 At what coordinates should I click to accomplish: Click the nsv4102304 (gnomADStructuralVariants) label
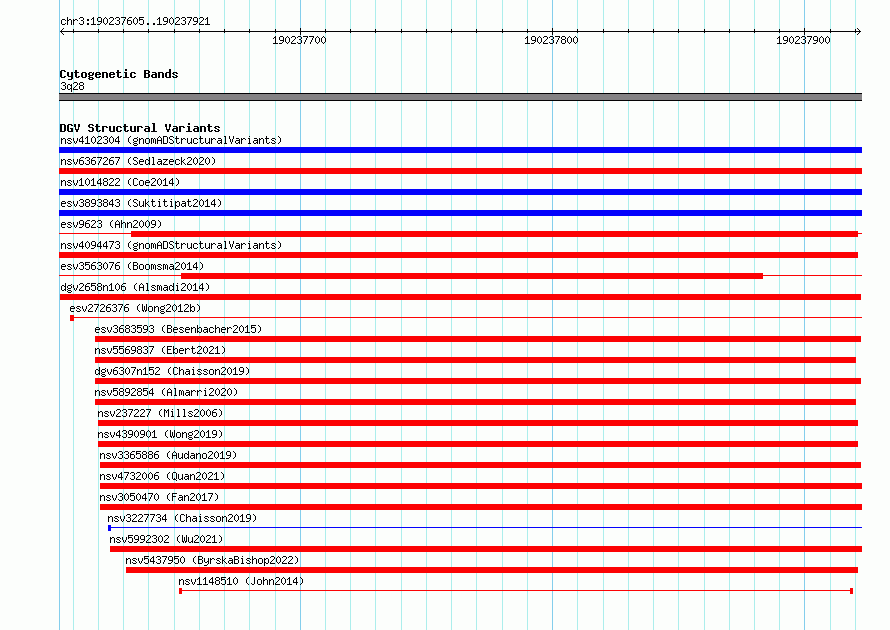tap(171, 140)
